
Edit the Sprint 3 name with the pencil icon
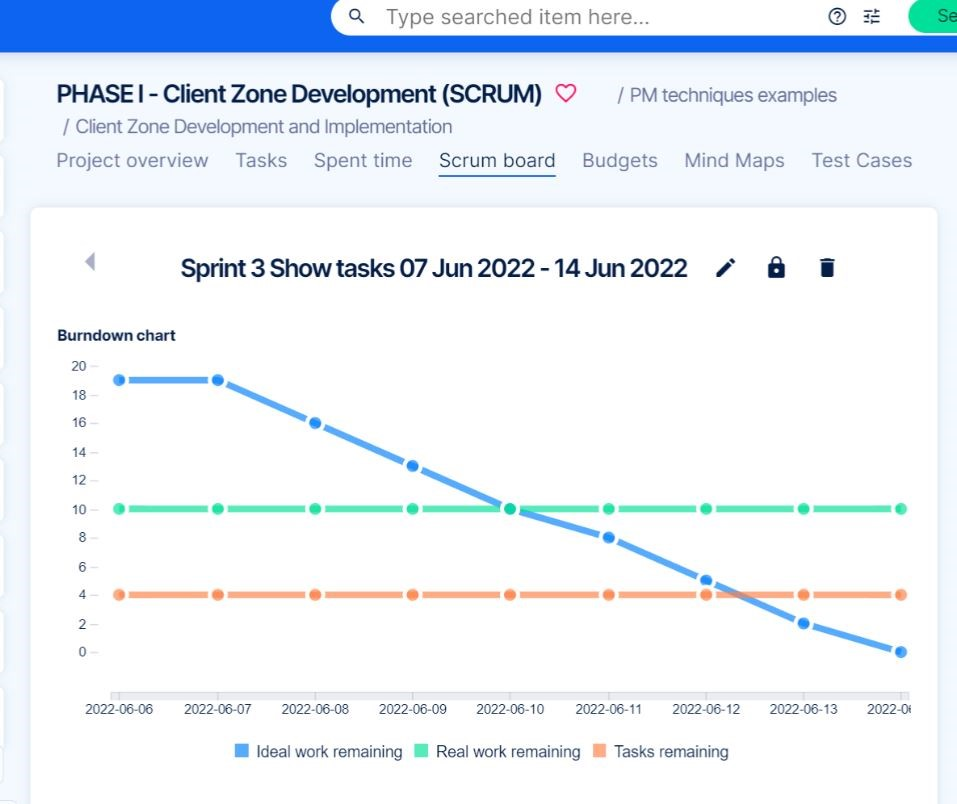(x=725, y=267)
